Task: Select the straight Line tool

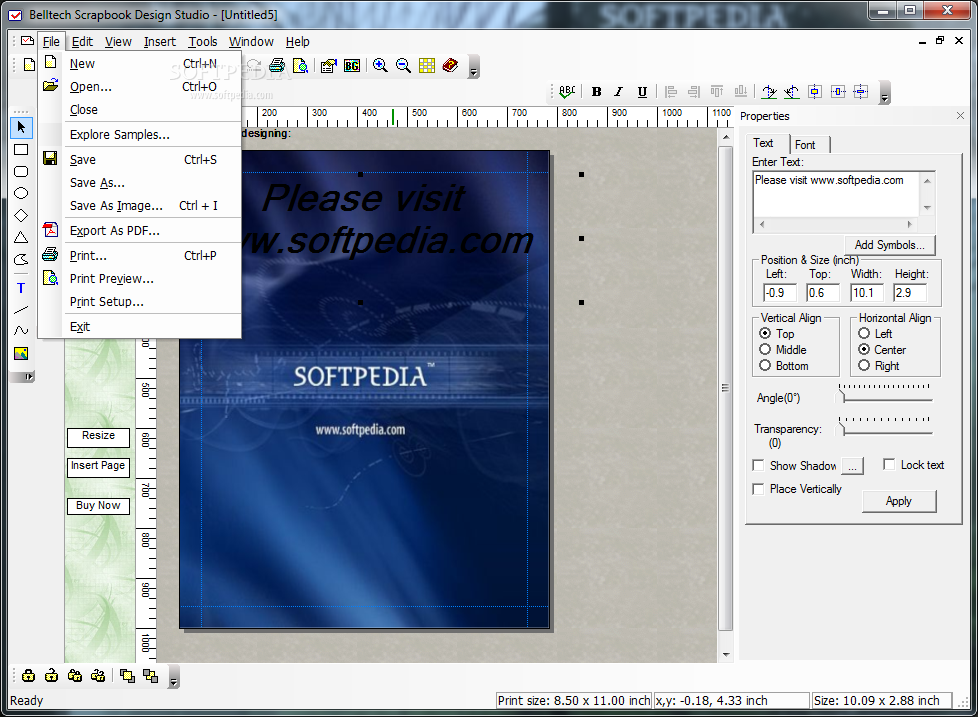Action: 21,310
